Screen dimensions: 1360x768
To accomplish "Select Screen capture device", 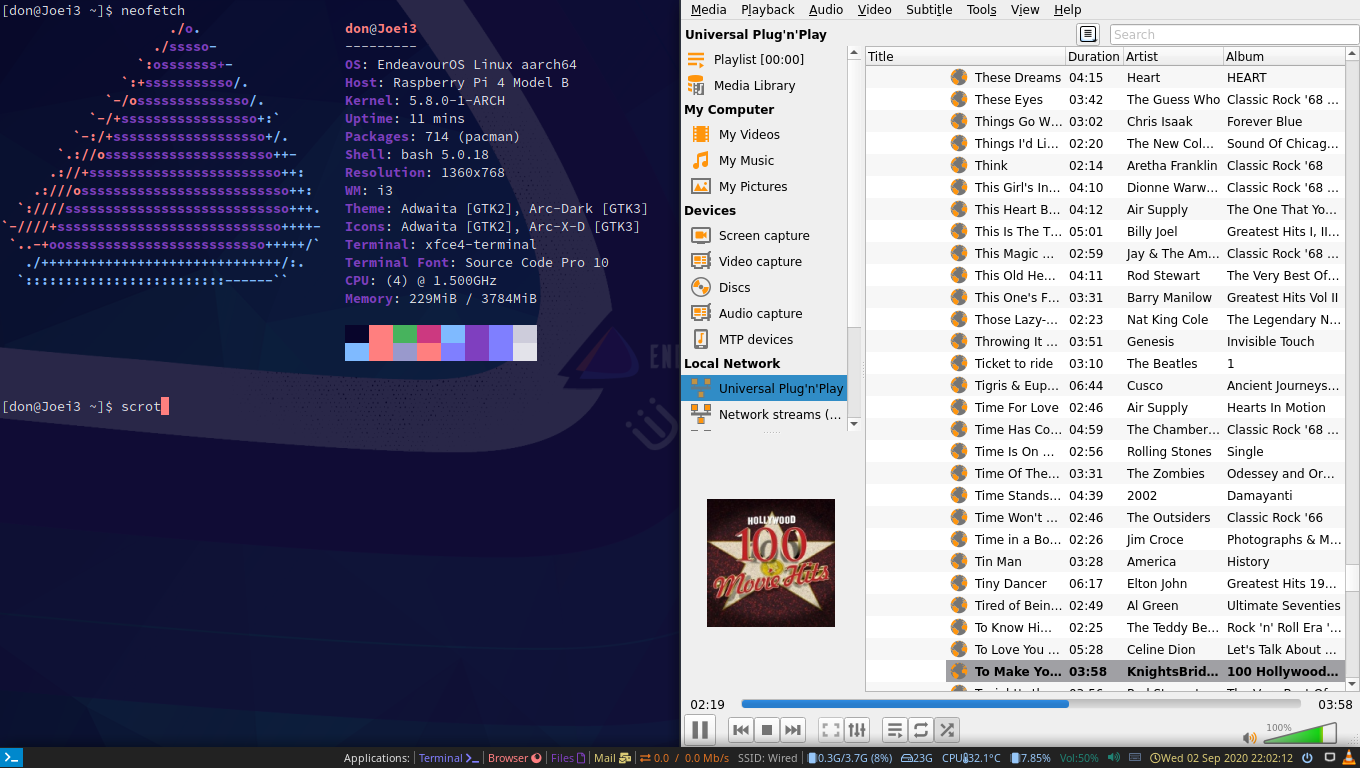I will point(764,235).
